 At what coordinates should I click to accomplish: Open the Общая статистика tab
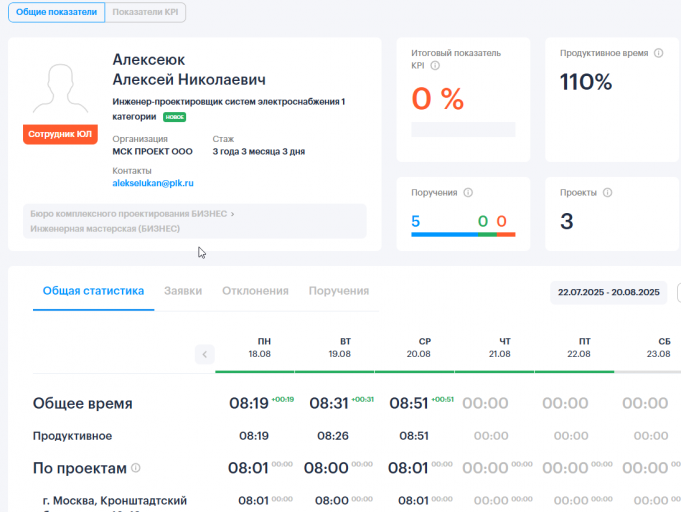click(93, 291)
